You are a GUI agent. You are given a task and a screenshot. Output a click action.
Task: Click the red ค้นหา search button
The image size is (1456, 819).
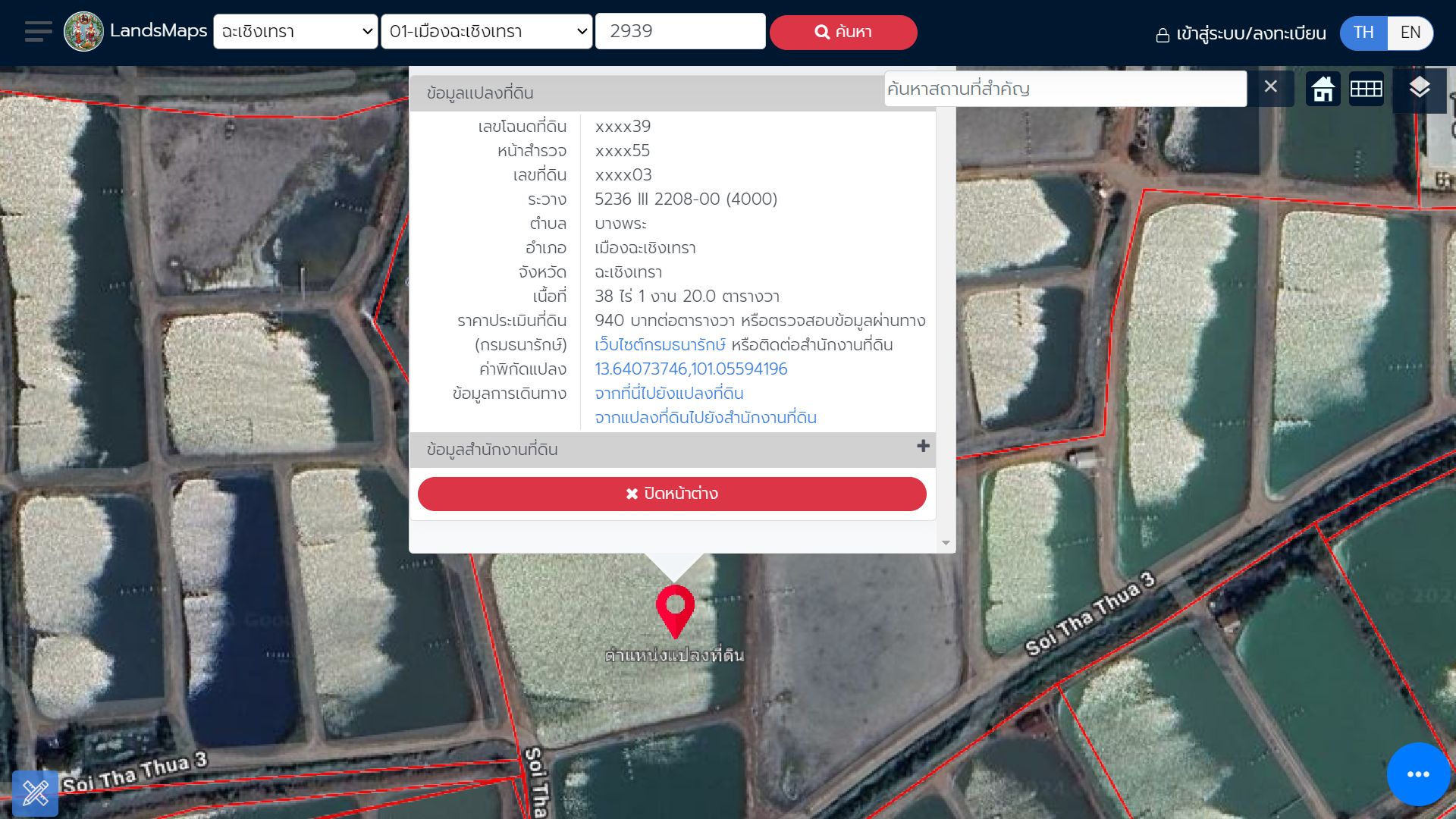843,33
